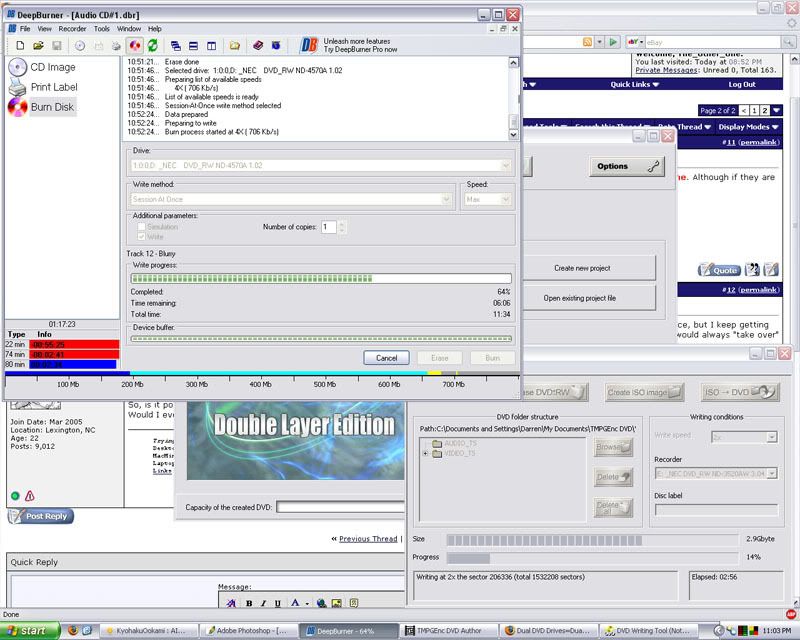
Task: Click the Disc label input field
Action: [716, 510]
